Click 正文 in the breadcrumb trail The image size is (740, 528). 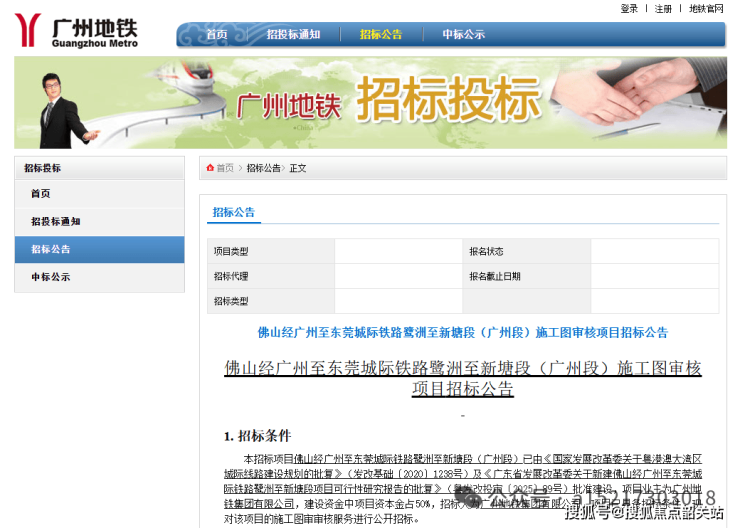(298, 168)
